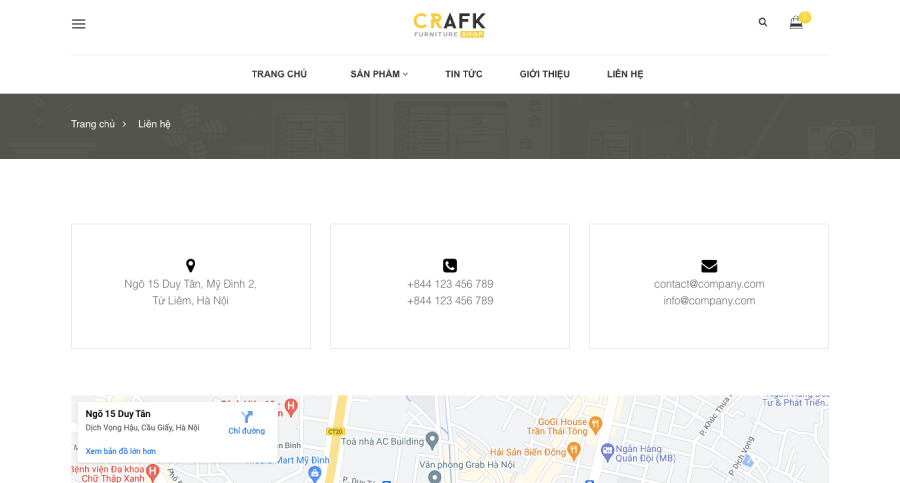Click GoGi House restaurant map marker
Viewport: 900px width, 483px height.
pyautogui.click(x=596, y=424)
